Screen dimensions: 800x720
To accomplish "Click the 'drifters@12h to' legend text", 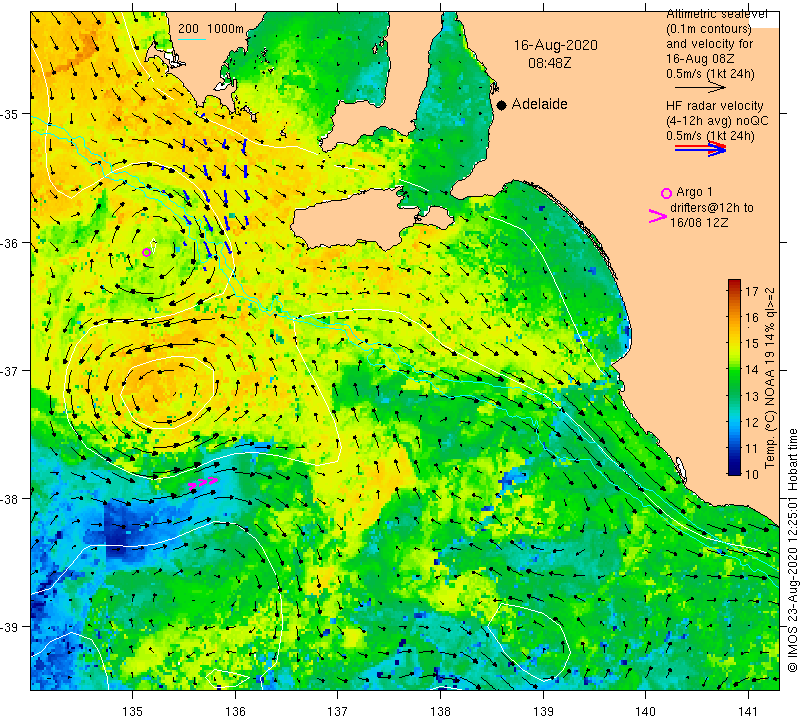I will (711, 208).
